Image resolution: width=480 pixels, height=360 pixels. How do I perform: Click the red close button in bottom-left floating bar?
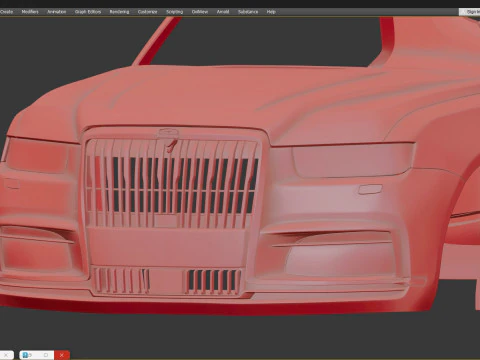(62, 355)
